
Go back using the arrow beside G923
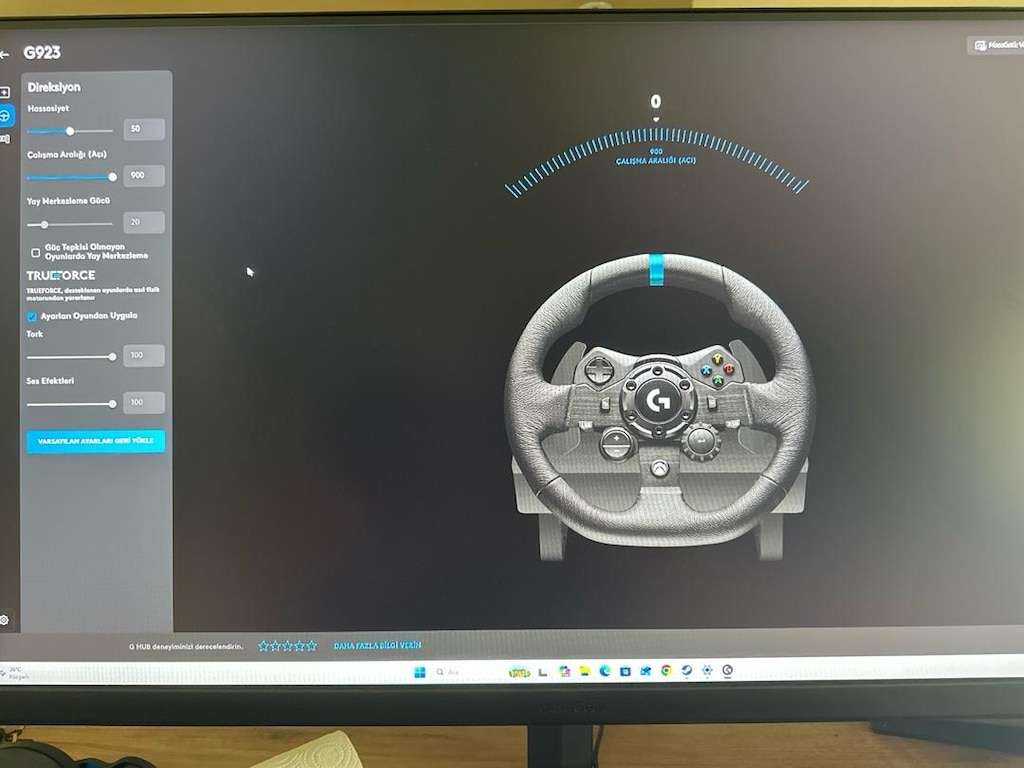(x=5, y=55)
